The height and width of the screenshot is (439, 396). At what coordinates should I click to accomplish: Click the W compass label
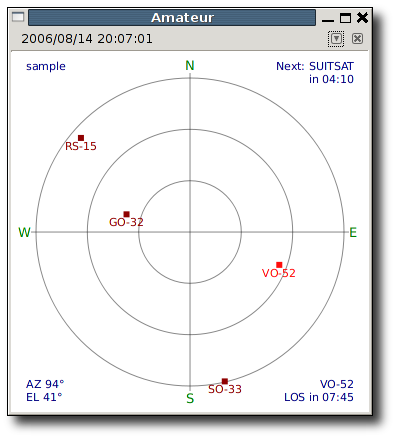[x=24, y=232]
